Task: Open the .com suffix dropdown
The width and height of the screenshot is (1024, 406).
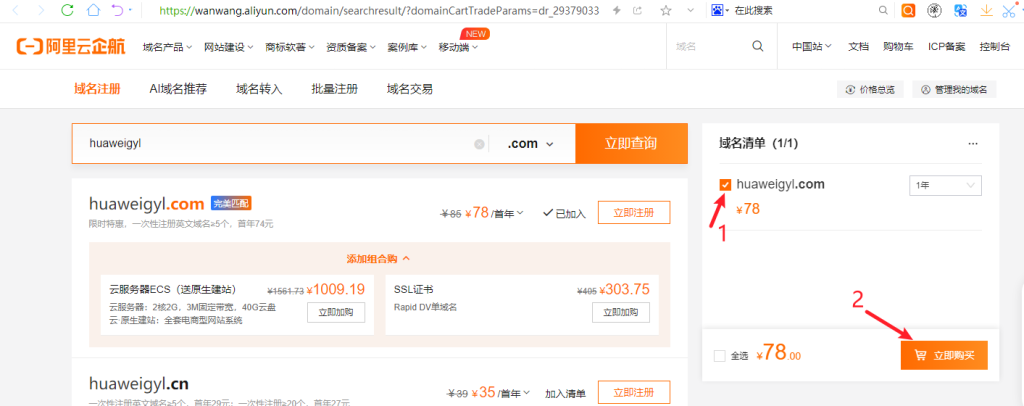Action: [x=530, y=144]
